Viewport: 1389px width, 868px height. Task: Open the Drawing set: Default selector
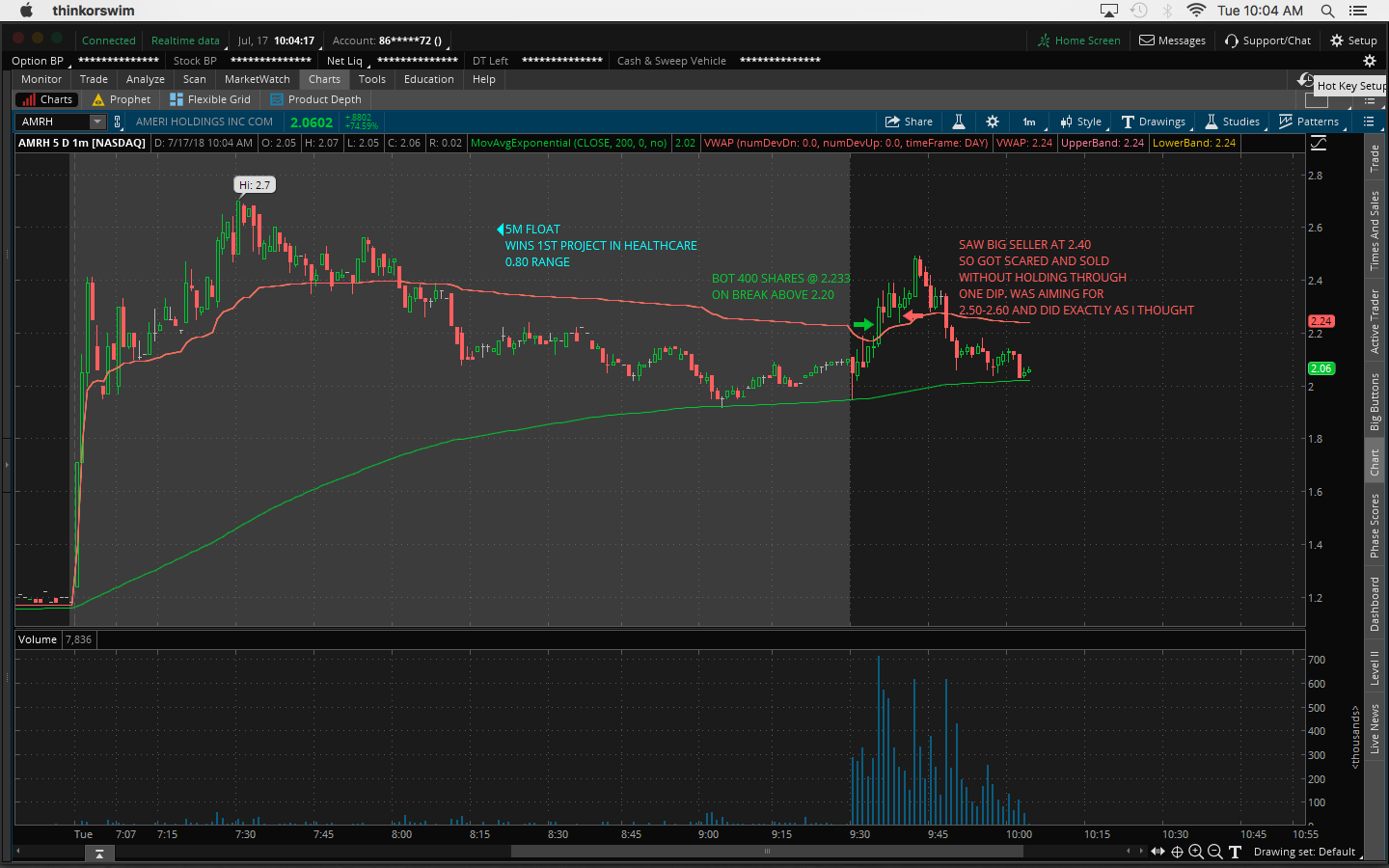1308,852
